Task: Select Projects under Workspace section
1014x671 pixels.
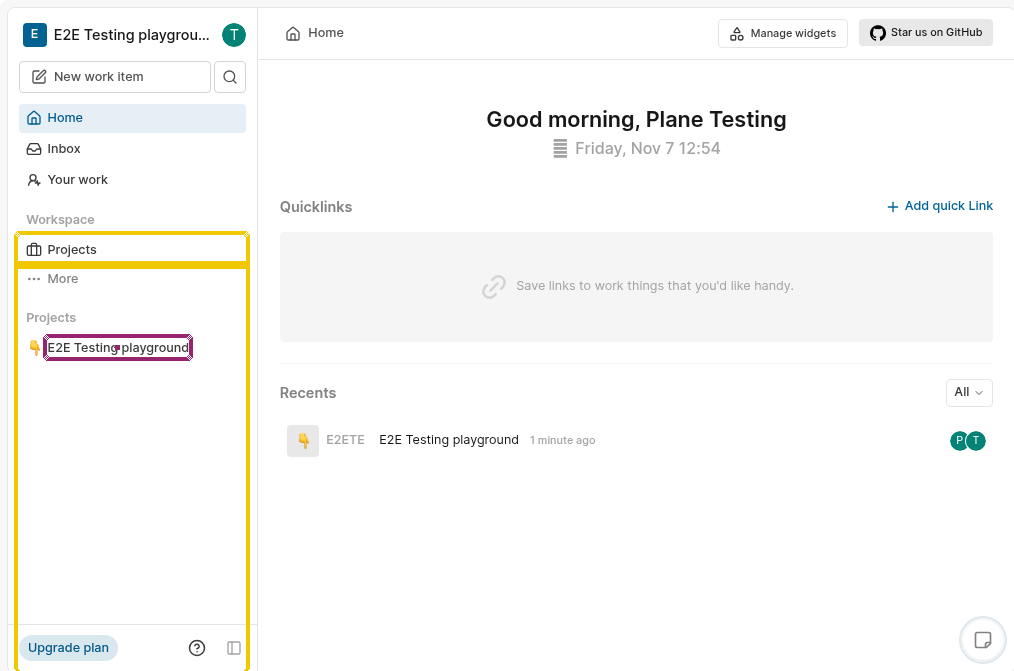Action: pos(72,250)
